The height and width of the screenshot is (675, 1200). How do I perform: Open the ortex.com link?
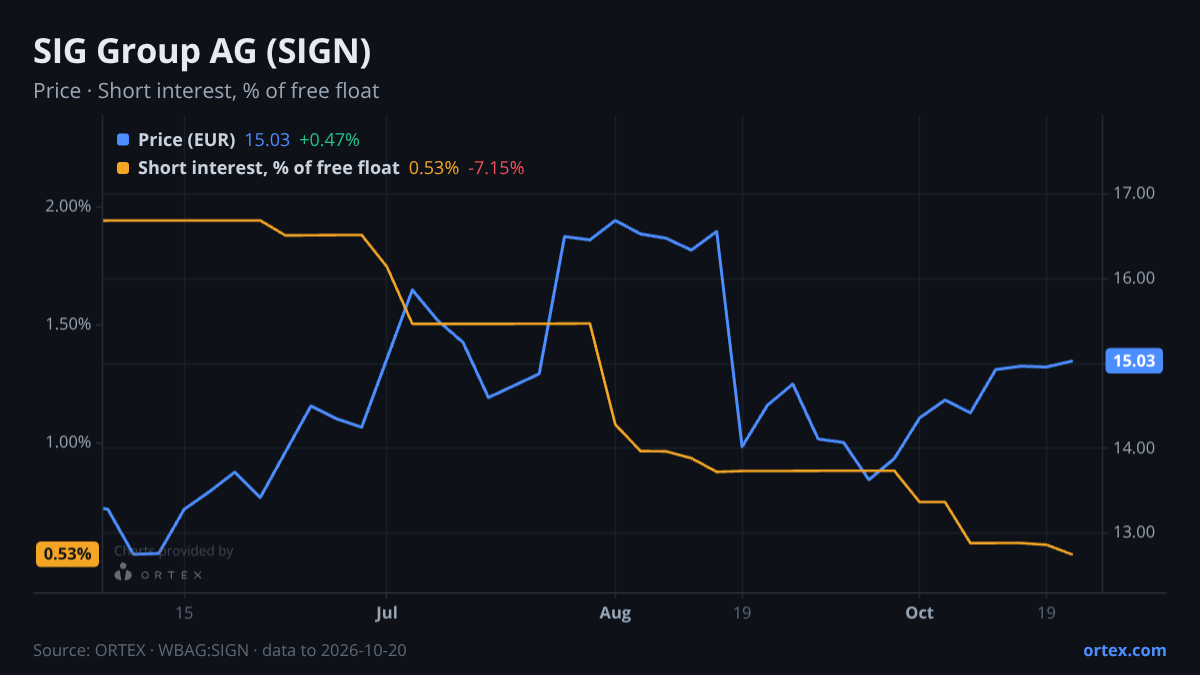coord(1125,650)
